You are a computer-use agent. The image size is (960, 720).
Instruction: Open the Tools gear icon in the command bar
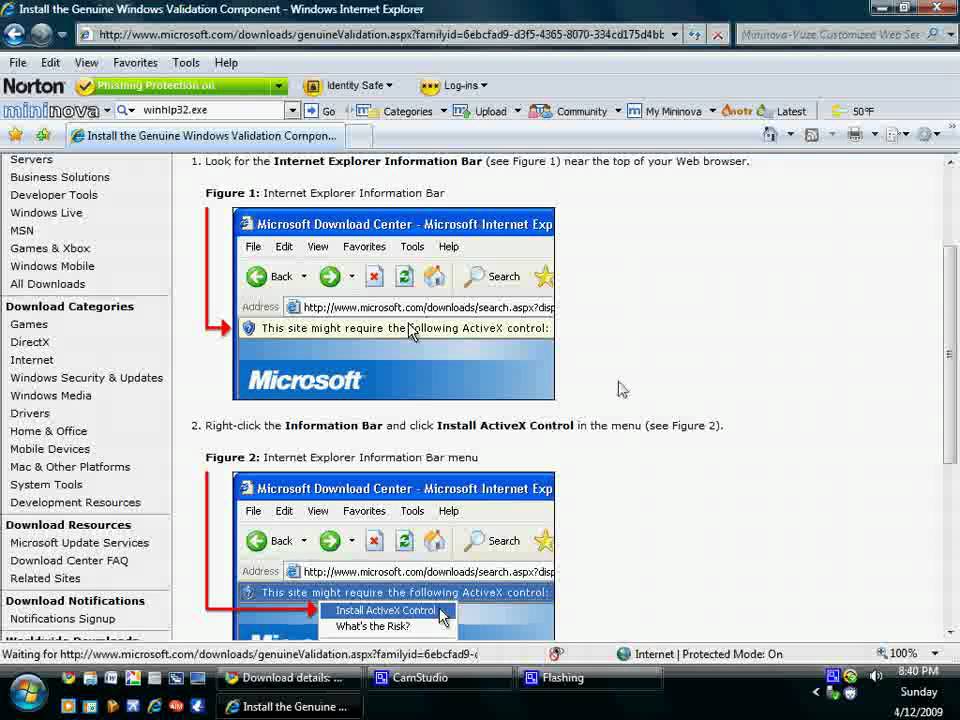pos(924,134)
